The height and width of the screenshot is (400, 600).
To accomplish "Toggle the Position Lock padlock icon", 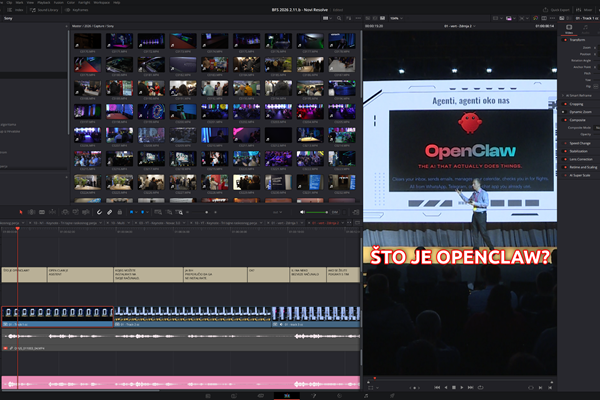I will (119, 212).
